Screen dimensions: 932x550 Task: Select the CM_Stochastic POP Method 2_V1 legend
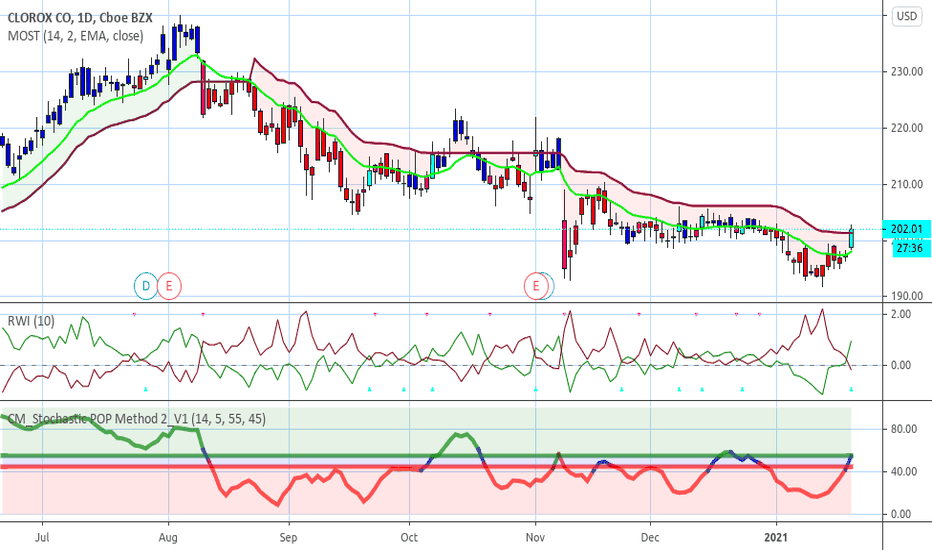pos(137,419)
